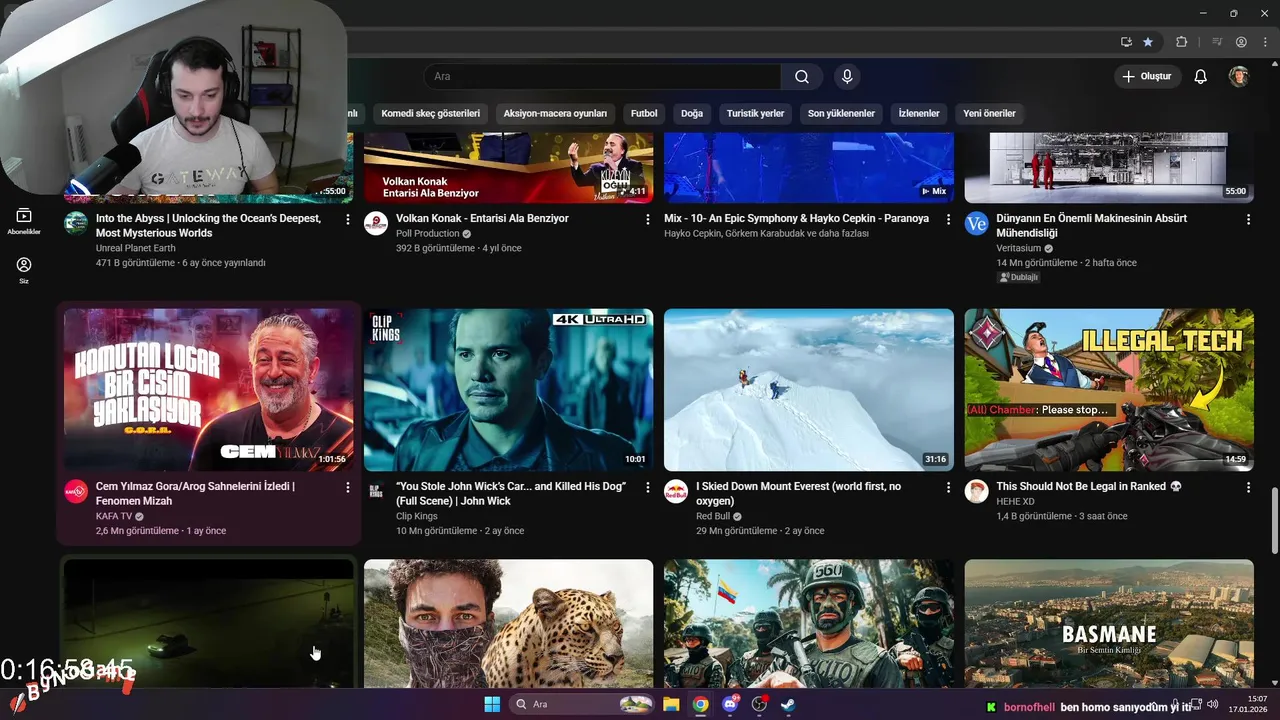The image size is (1280, 720).
Task: Open Everest skiing video thumbnail
Action: click(808, 390)
